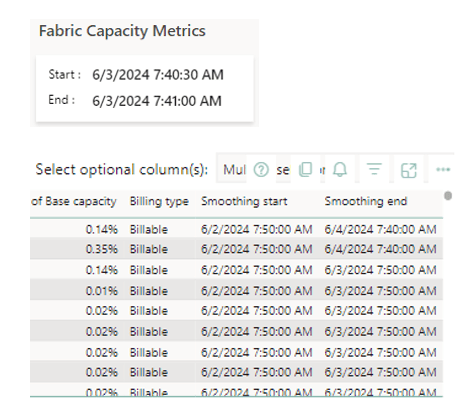Click the table's vertical scrollbar thumb

[x=448, y=196]
